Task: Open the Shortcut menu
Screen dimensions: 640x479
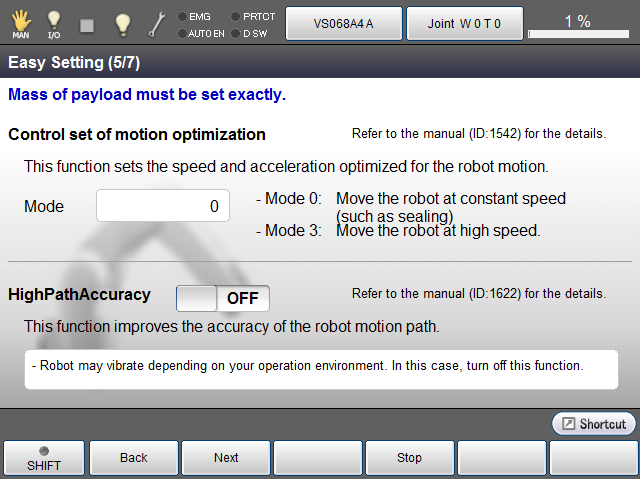Action: [x=594, y=424]
